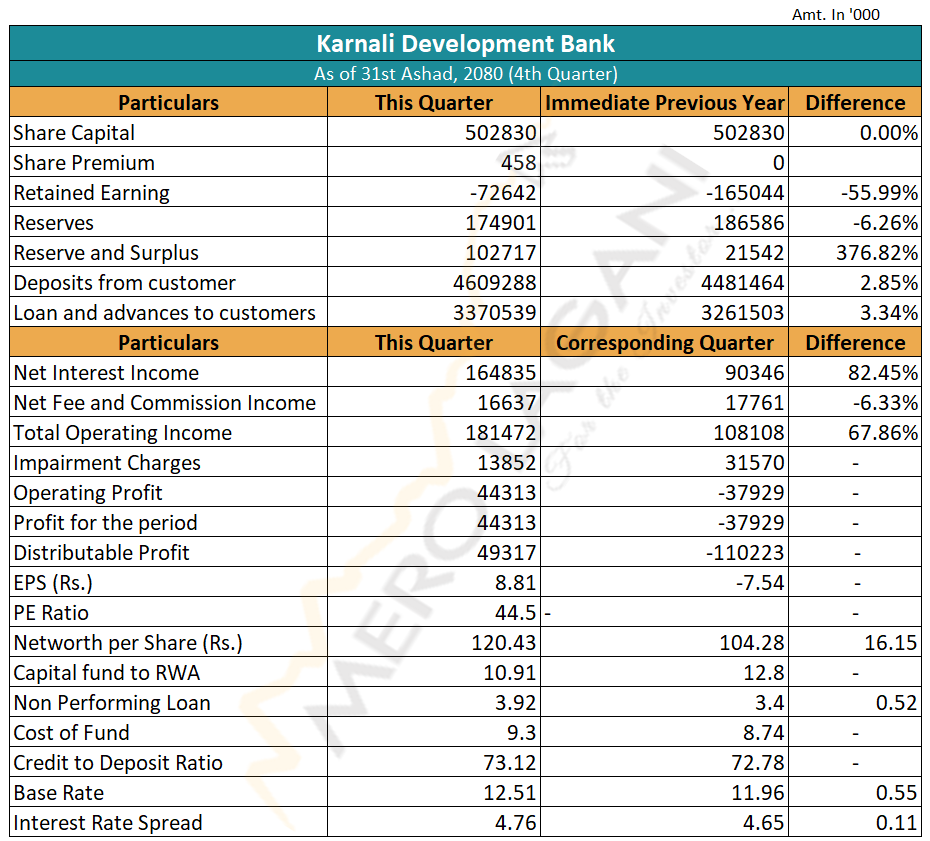This screenshot has height=841, width=930.
Task: Click PE Ratio value "44.5"
Action: click(x=516, y=613)
